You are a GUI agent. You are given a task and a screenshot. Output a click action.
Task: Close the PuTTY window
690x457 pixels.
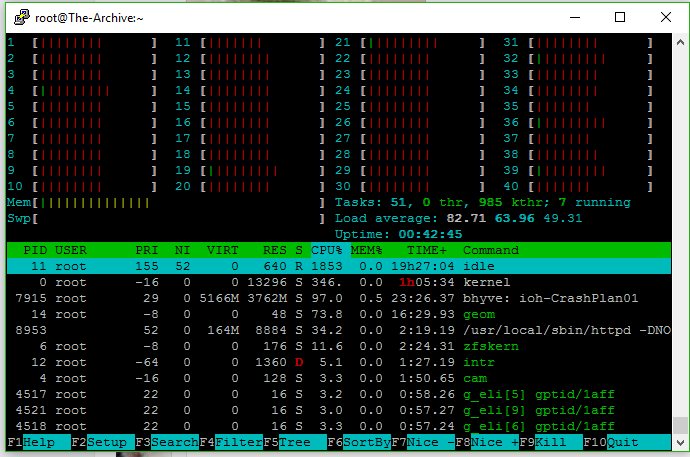pyautogui.click(x=666, y=18)
